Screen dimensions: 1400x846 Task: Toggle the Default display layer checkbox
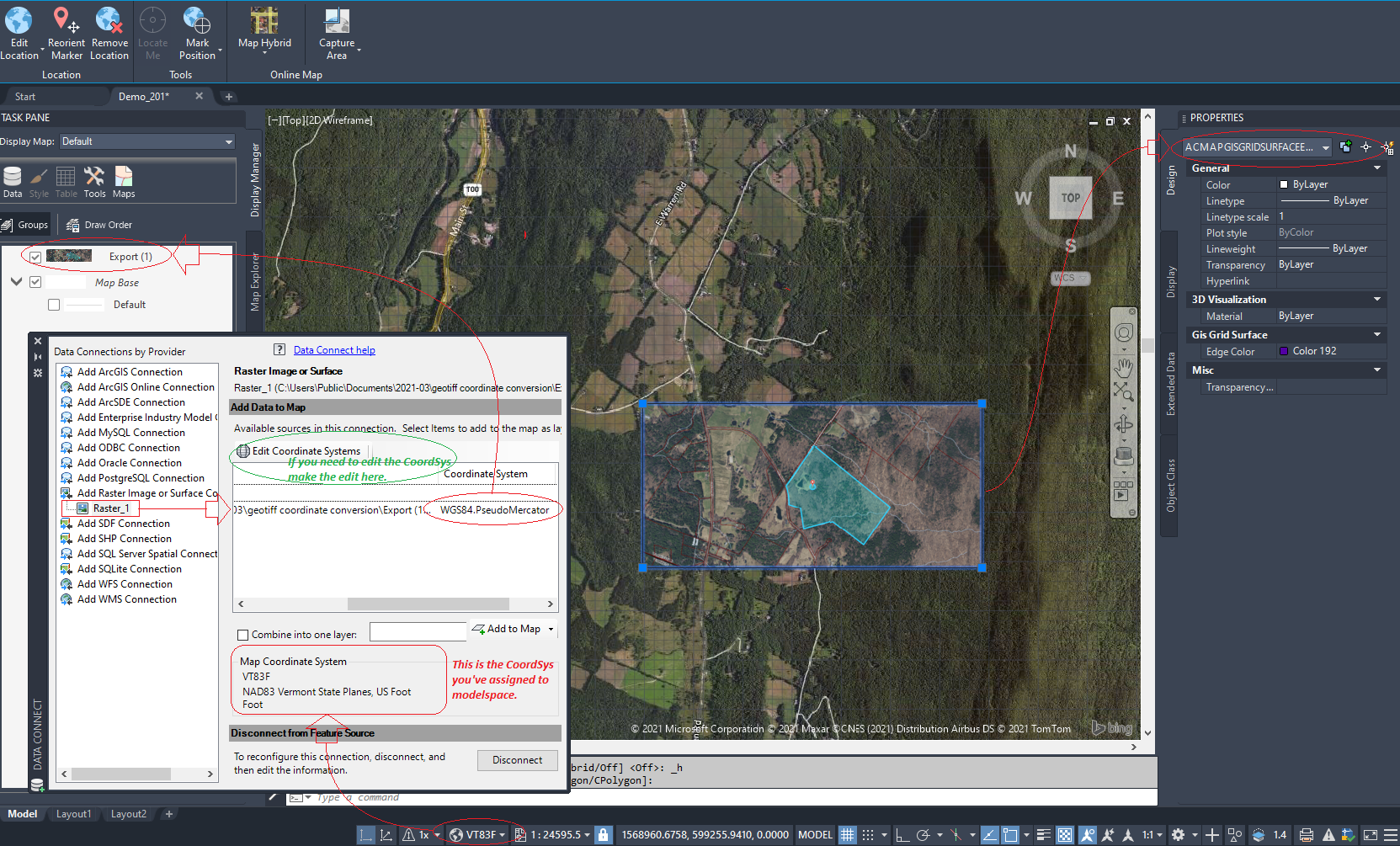(x=53, y=304)
